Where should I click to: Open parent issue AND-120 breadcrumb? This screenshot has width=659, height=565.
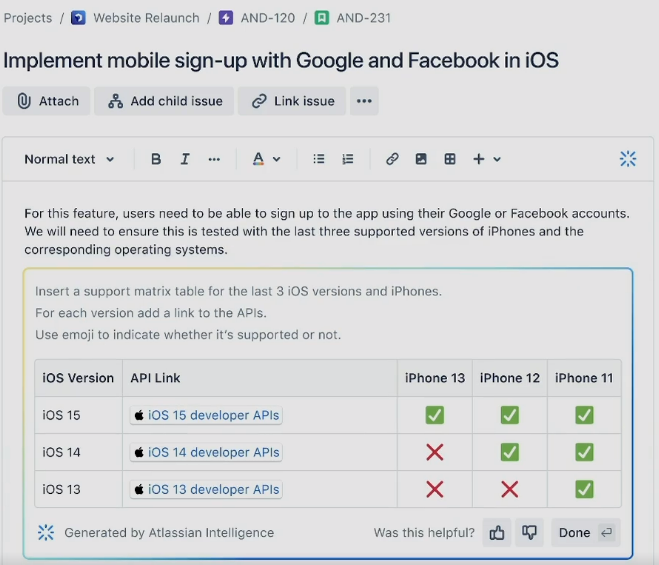coord(268,18)
